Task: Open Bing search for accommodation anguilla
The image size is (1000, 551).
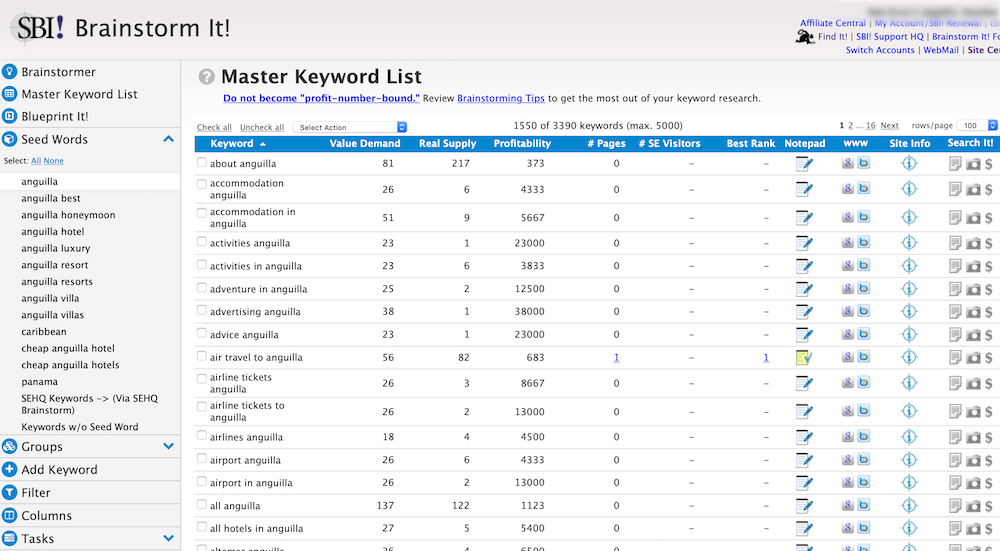Action: (864, 189)
